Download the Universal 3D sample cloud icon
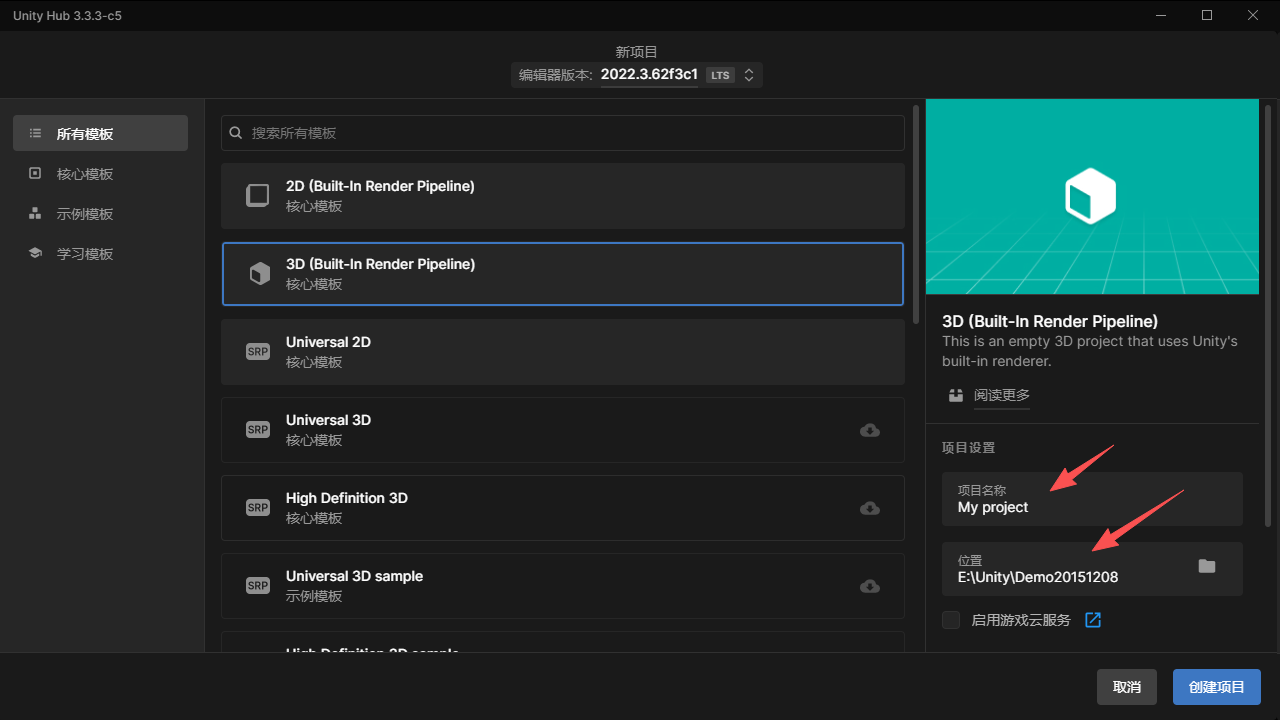 coord(870,586)
